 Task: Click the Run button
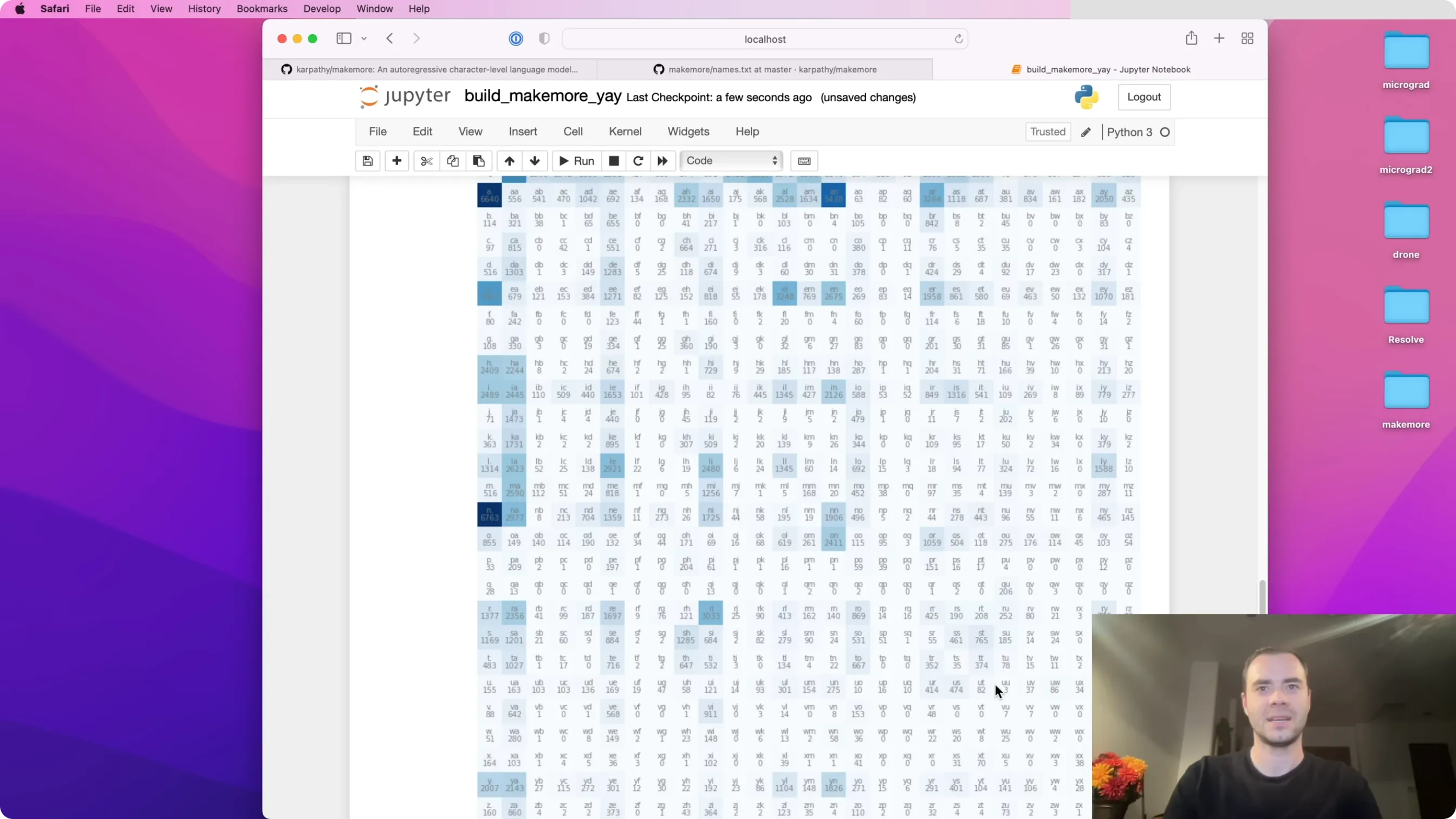click(576, 161)
